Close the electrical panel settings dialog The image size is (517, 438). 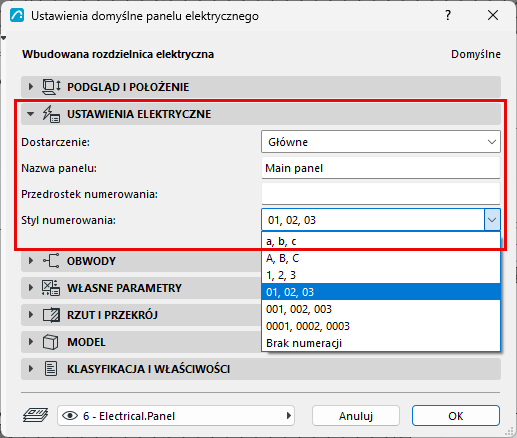coord(493,15)
